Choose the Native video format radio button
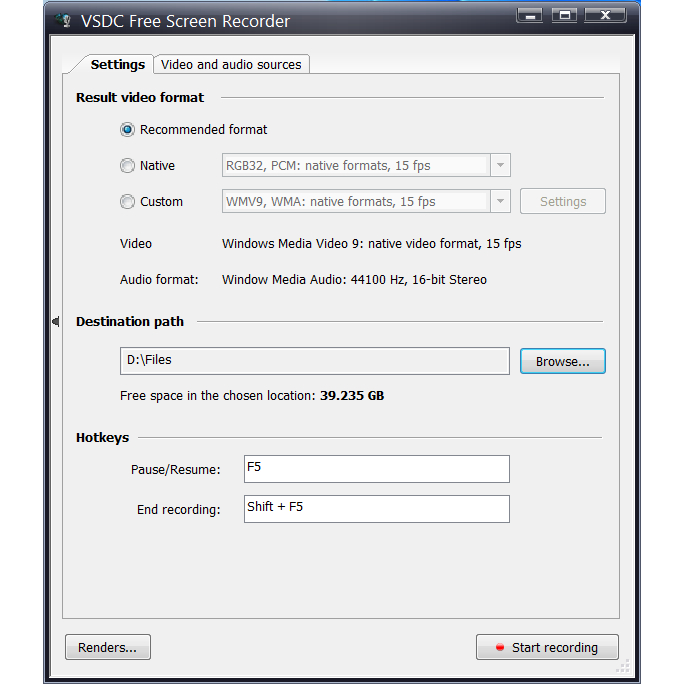The width and height of the screenshot is (684, 684). pyautogui.click(x=127, y=166)
